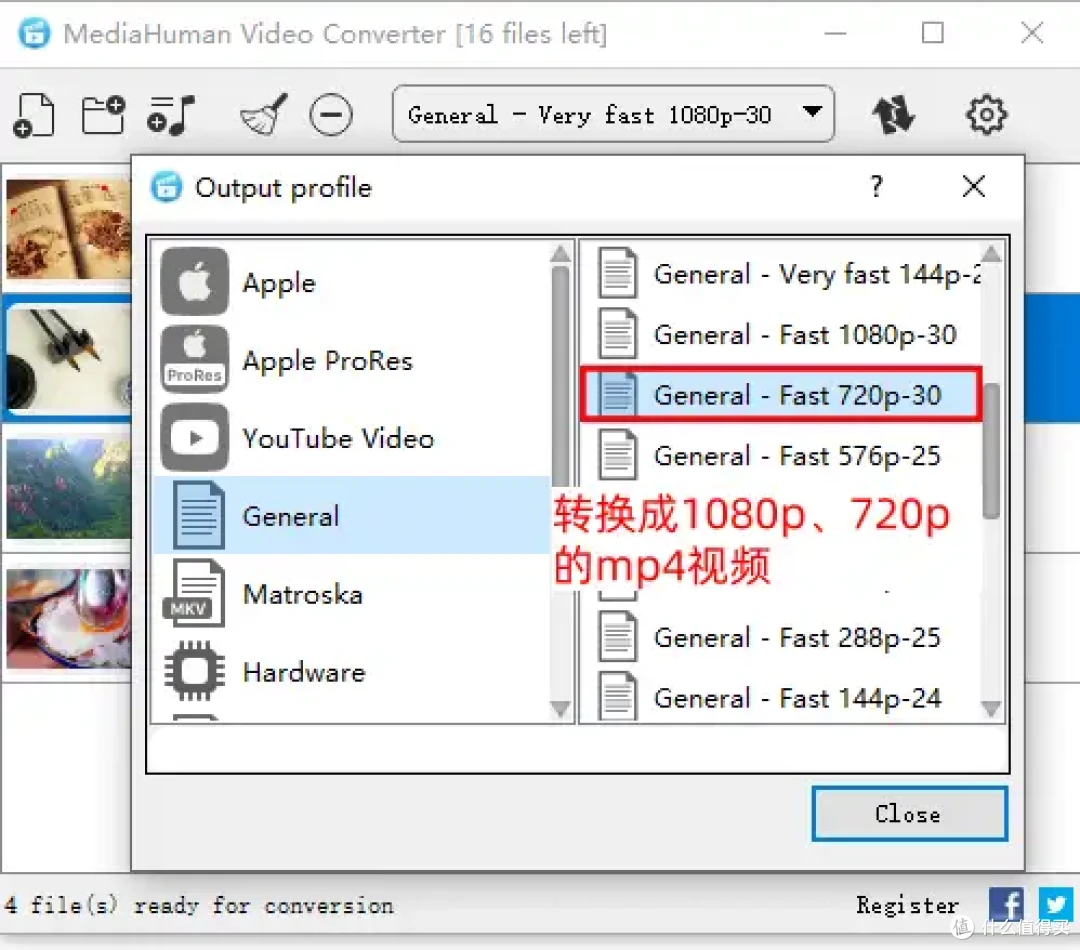Select the tea bowl video thumbnail
The image size is (1080, 950).
tap(69, 618)
